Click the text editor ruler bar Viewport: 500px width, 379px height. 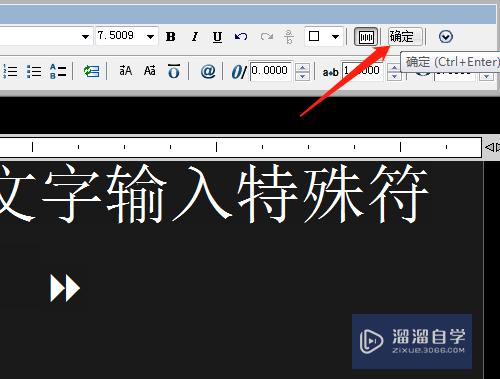[x=241, y=147]
